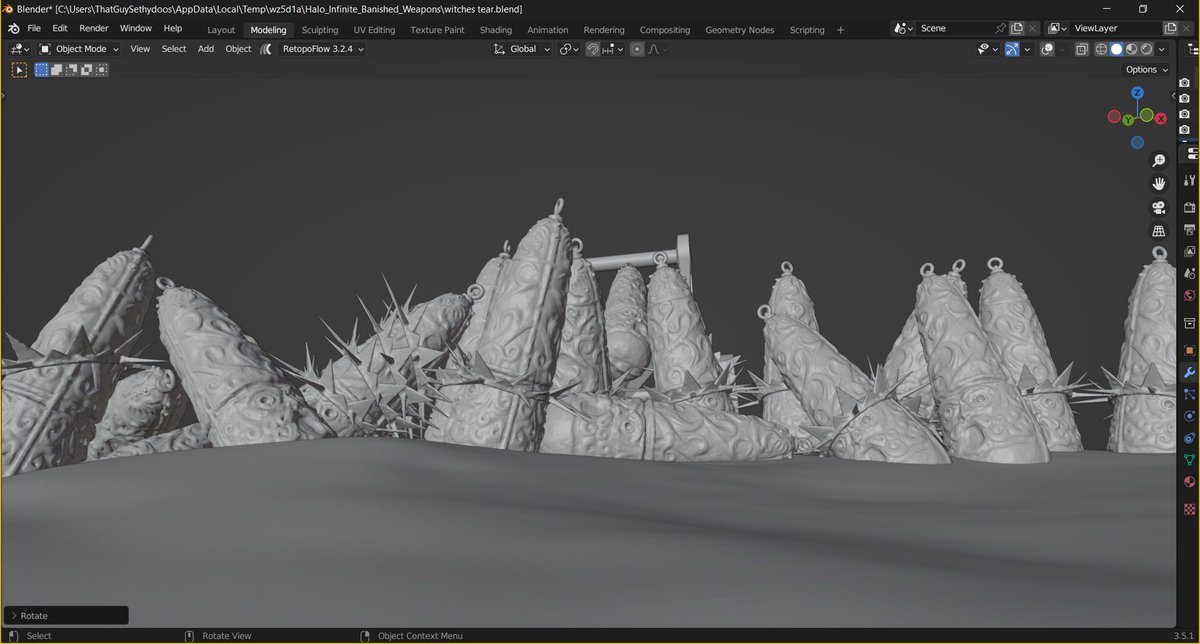Open the view layer browse dropdown
1200x644 pixels.
pos(1058,29)
